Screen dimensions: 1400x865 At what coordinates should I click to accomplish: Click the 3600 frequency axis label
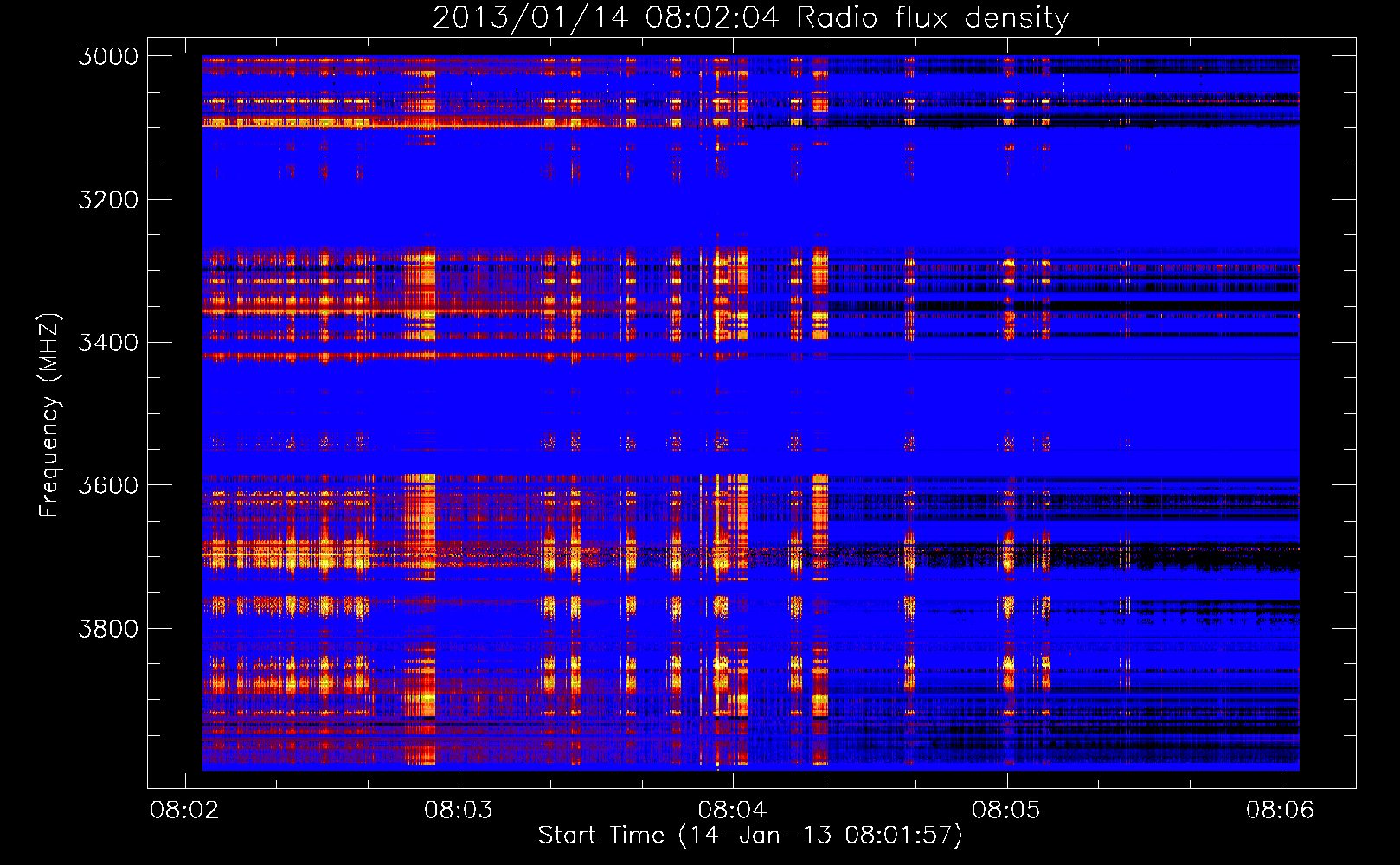click(108, 485)
